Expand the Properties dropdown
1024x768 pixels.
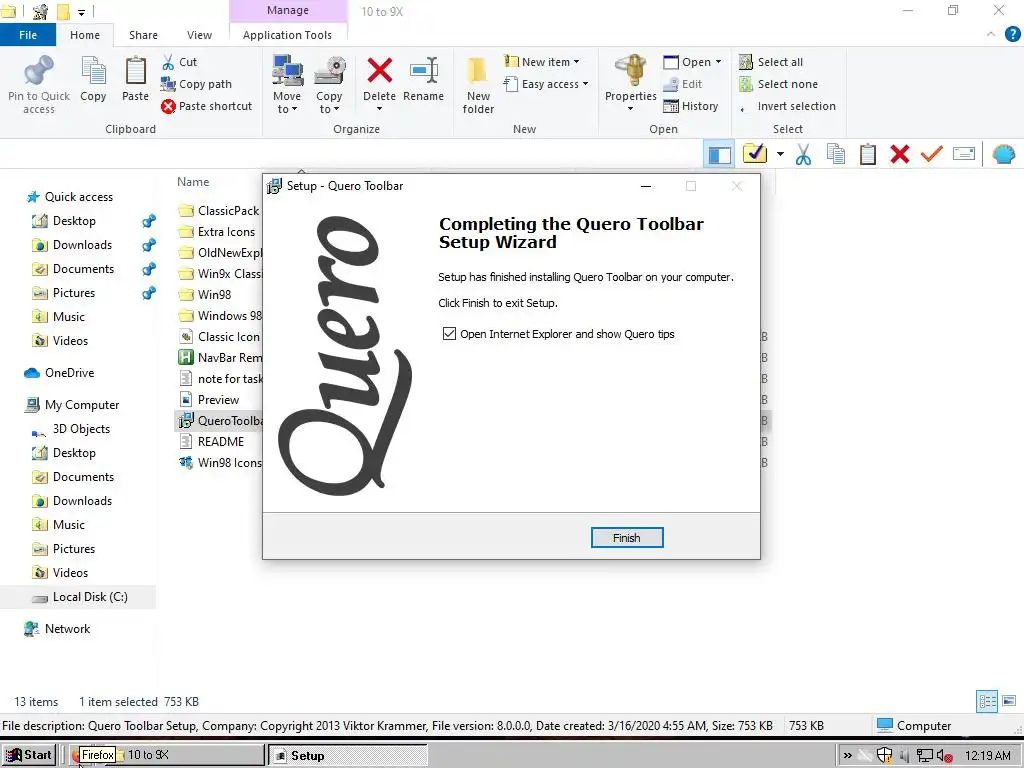630,108
